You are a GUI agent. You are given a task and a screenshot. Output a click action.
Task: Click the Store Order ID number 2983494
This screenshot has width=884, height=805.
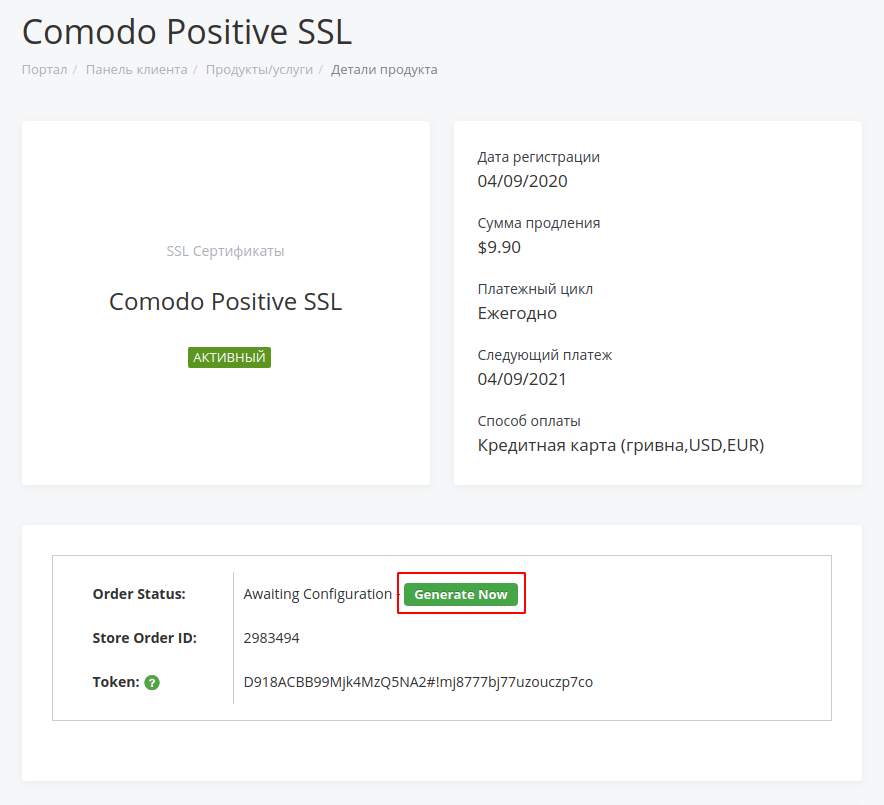point(271,638)
